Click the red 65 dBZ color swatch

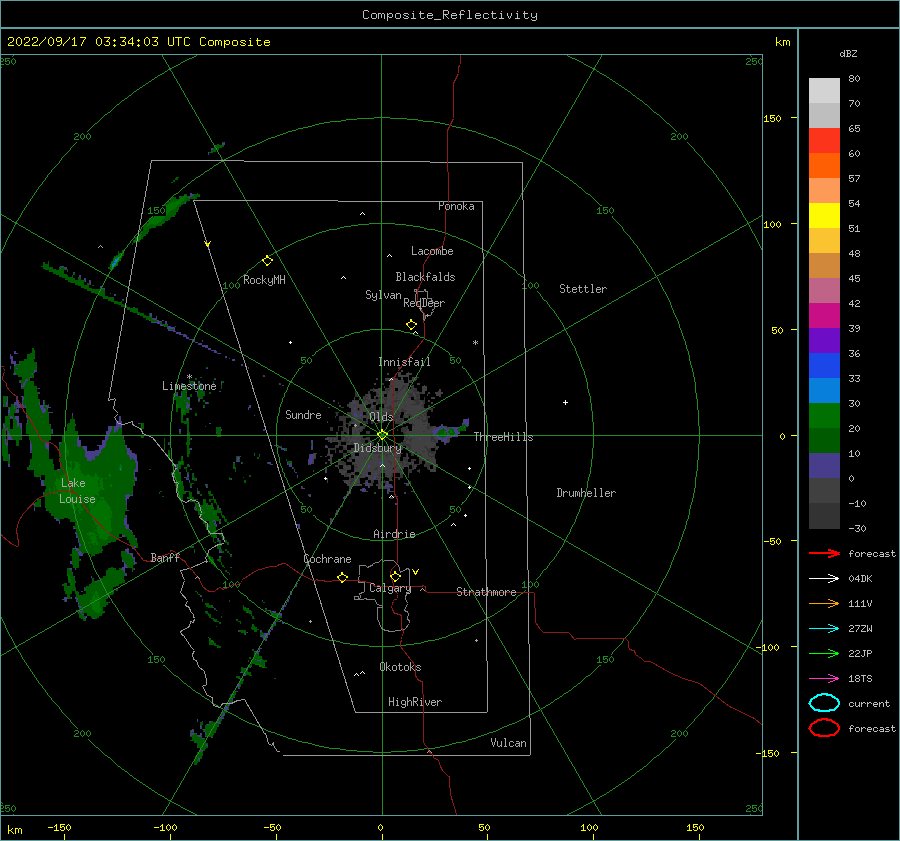coord(824,140)
